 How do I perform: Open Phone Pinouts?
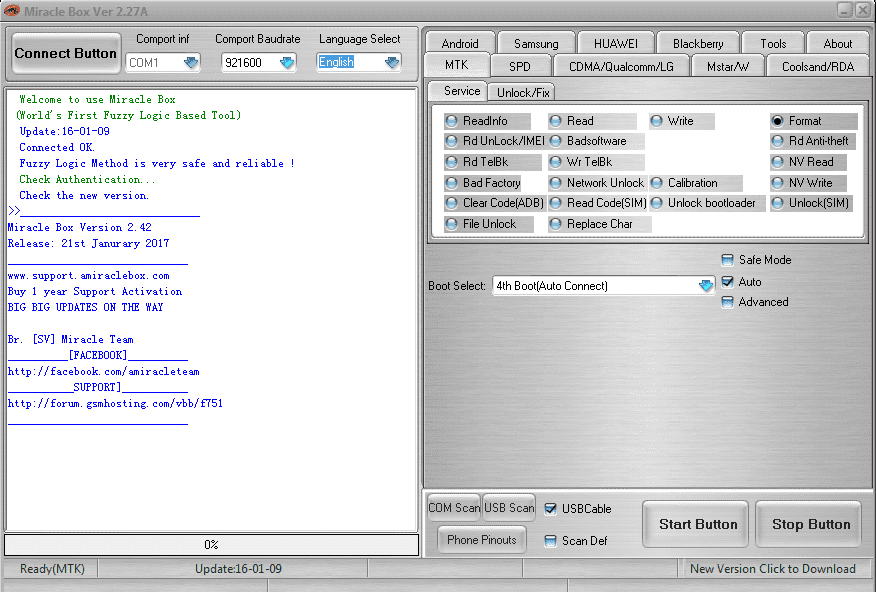click(x=482, y=540)
